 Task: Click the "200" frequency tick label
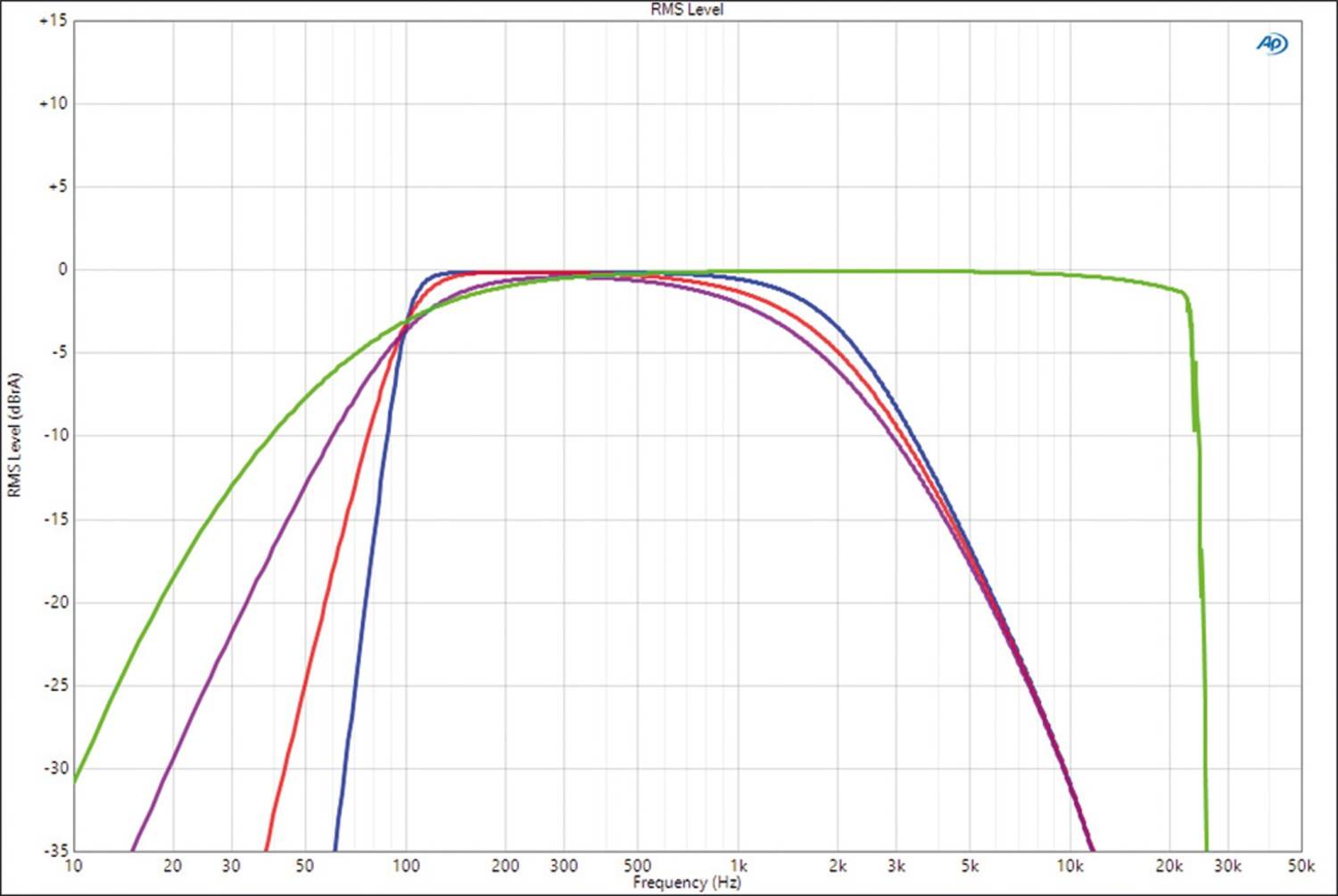[x=505, y=866]
